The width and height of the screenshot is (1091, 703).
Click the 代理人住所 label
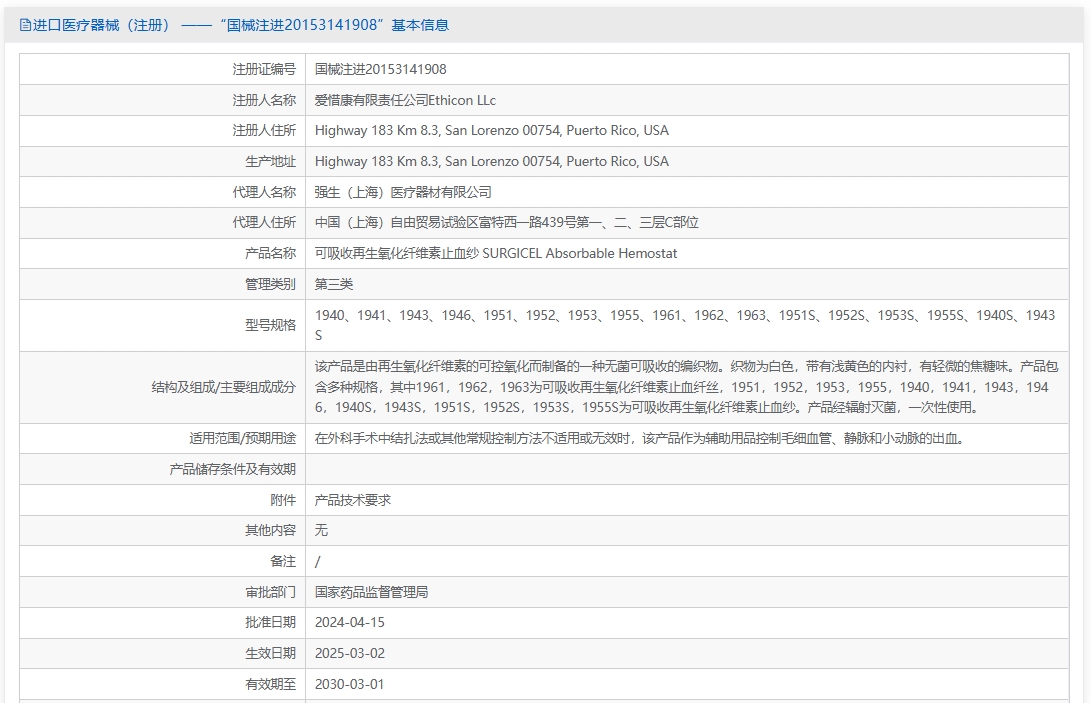tap(264, 222)
